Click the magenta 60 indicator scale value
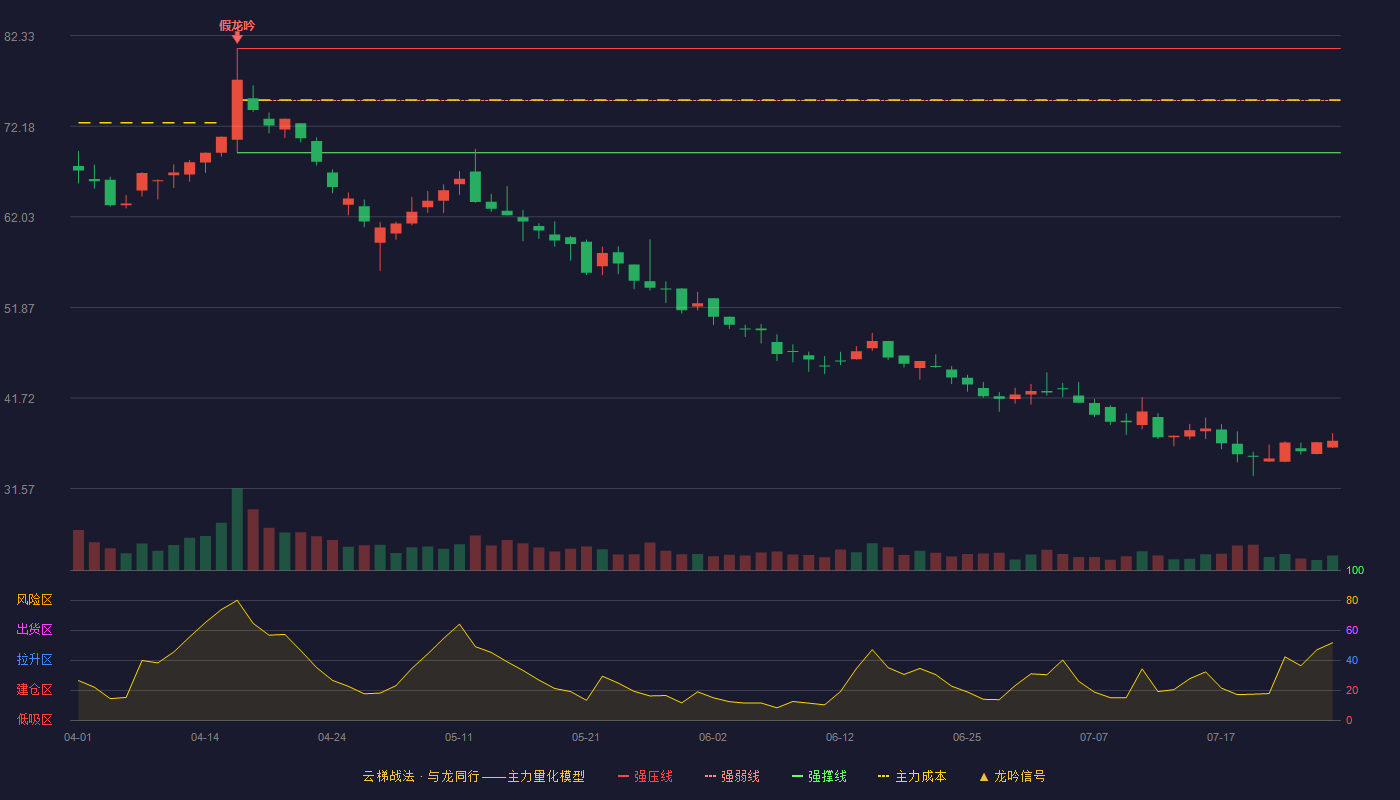Screen dimensions: 1400x800 click(1352, 631)
